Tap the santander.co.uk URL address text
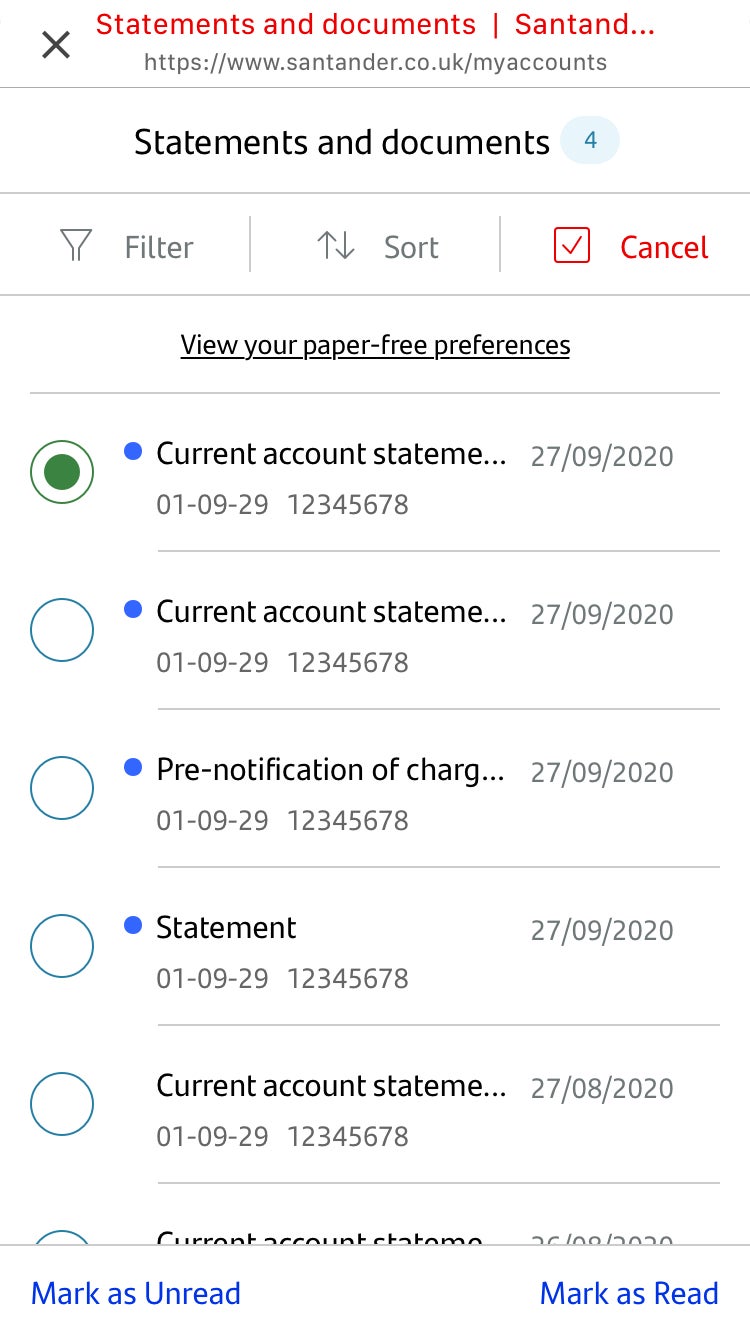Image resolution: width=750 pixels, height=1334 pixels. [x=375, y=63]
